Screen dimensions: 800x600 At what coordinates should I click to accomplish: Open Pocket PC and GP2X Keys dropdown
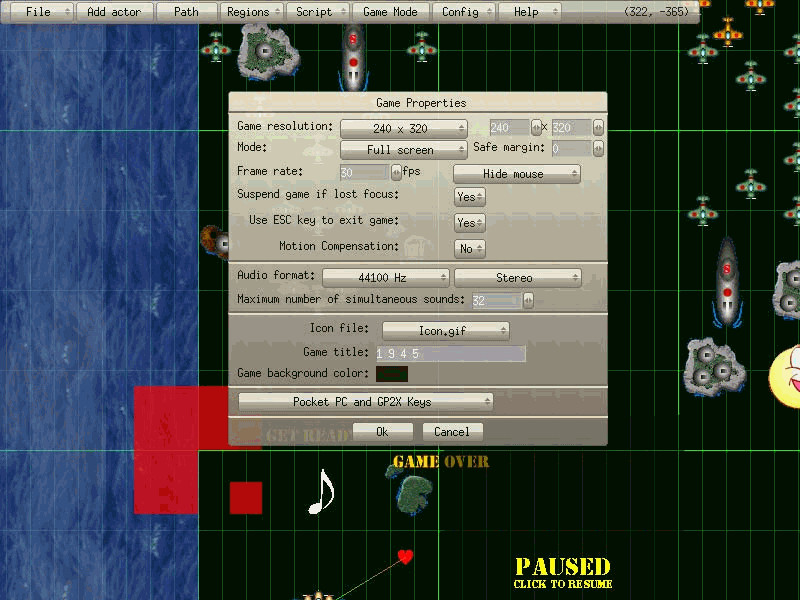point(365,402)
